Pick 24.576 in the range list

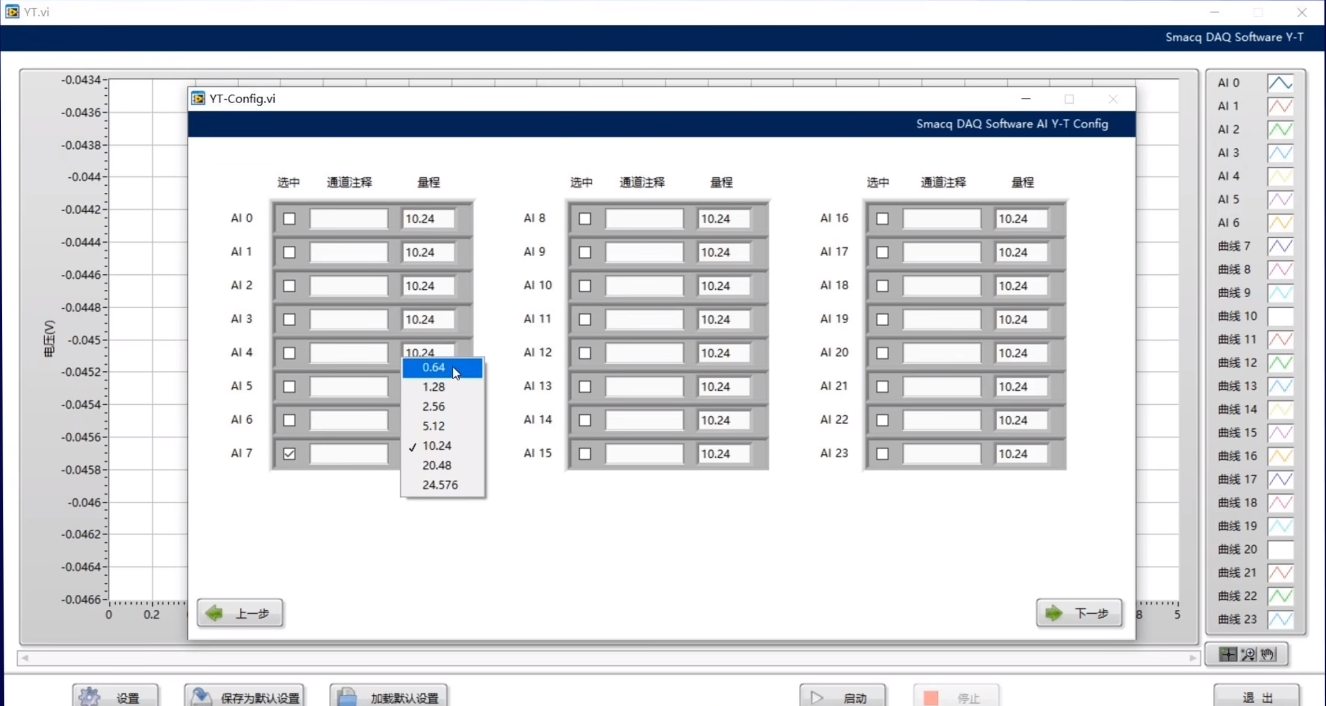pos(442,485)
